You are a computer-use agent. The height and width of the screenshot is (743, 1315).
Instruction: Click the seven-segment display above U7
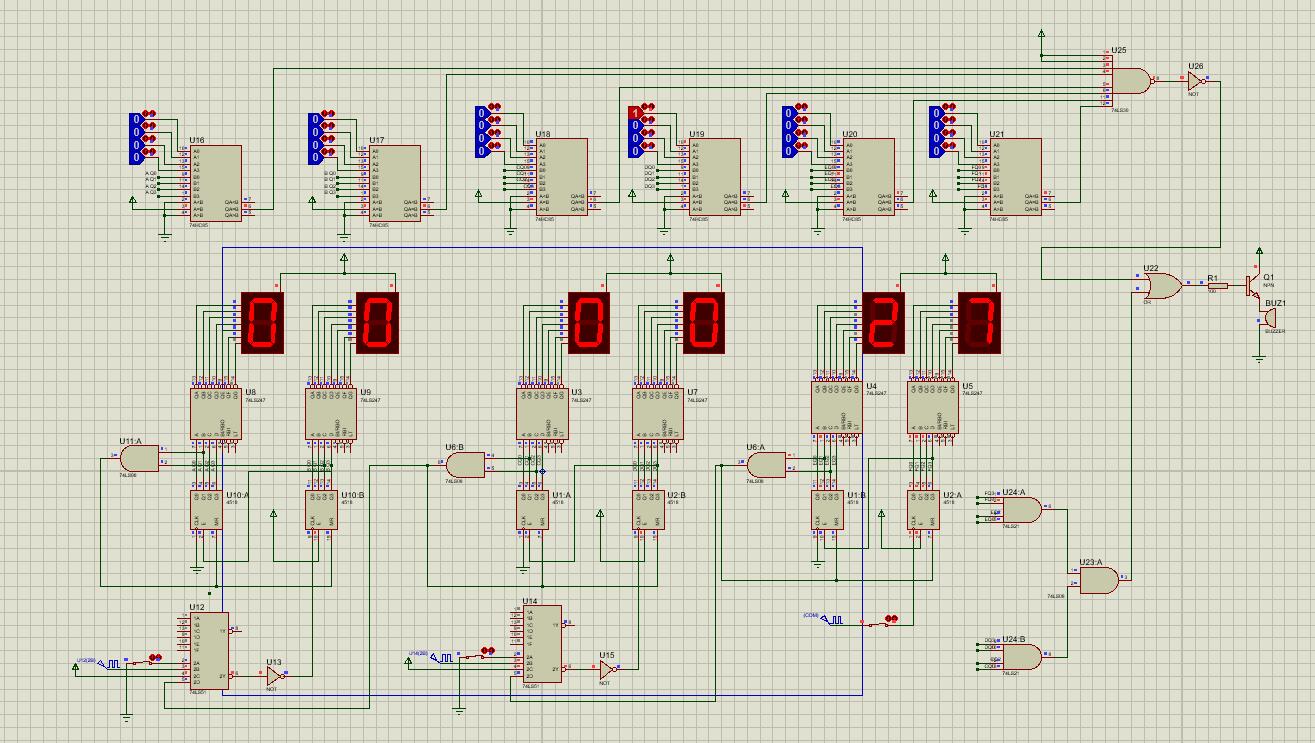coord(704,323)
